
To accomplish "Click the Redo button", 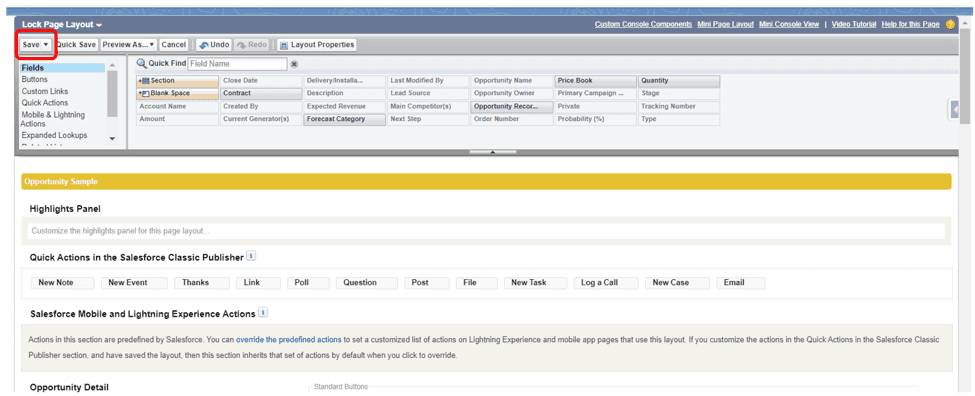I will [252, 45].
